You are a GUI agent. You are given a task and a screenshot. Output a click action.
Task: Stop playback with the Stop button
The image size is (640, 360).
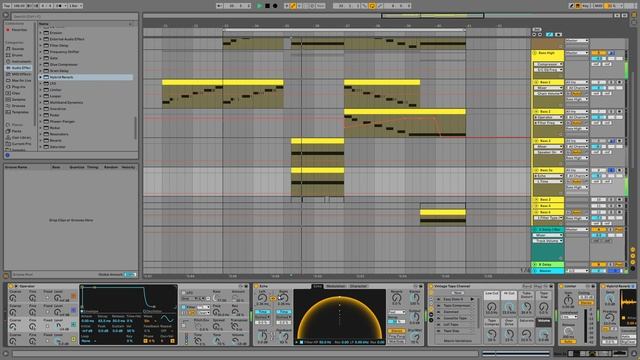(x=267, y=6)
